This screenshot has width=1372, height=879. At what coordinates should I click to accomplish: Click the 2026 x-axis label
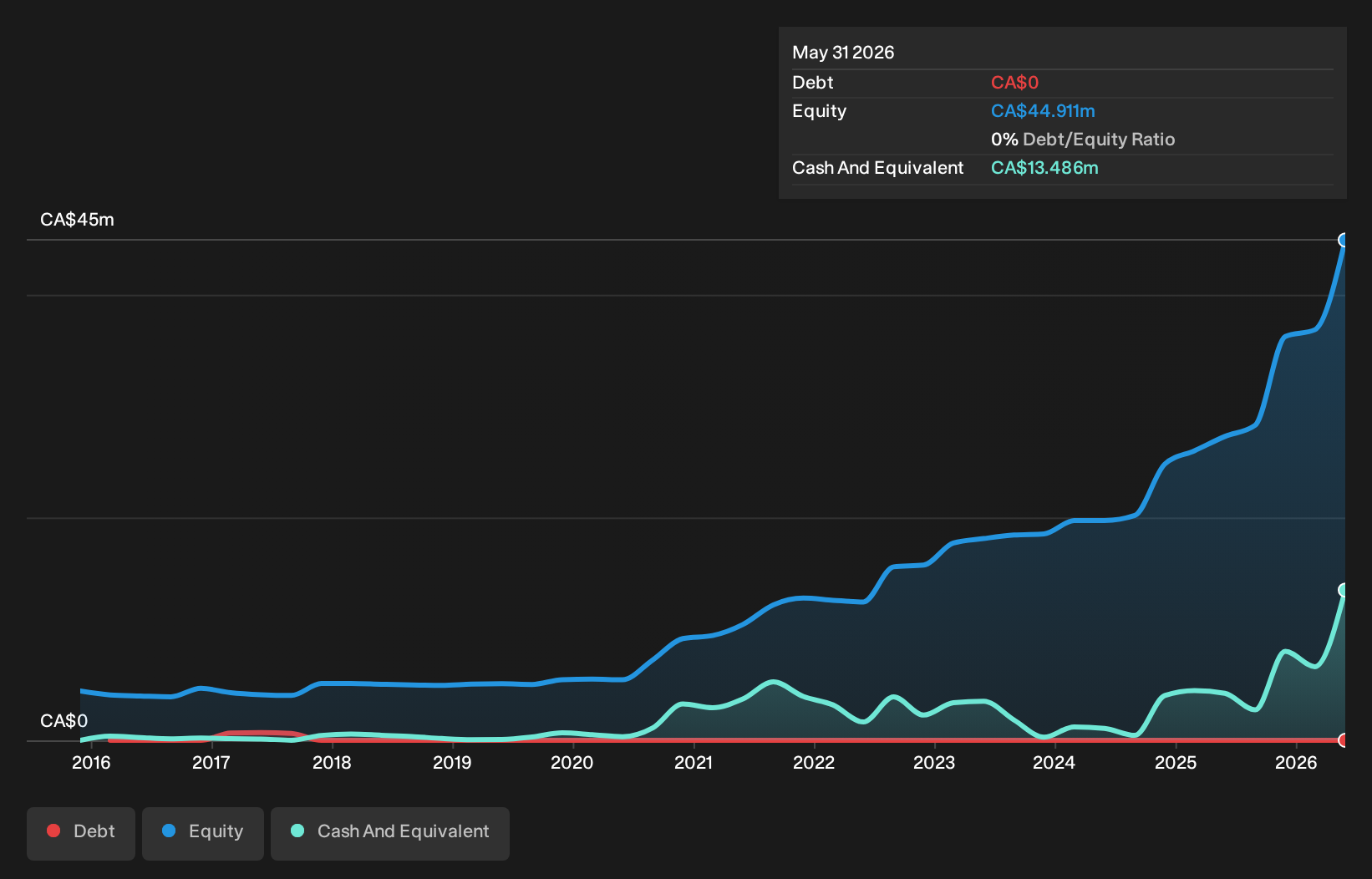click(1296, 762)
